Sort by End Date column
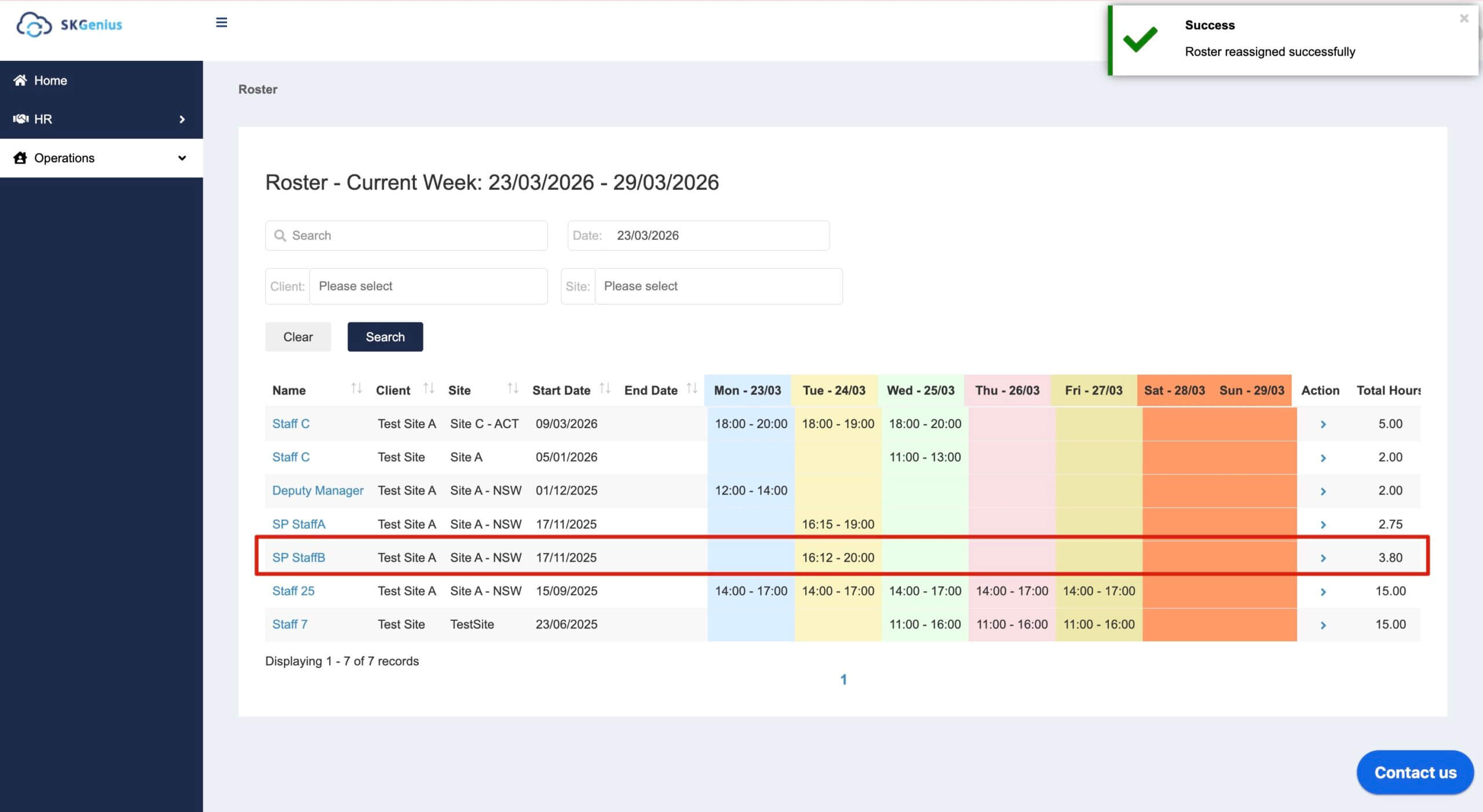Viewport: 1483px width, 812px height. click(692, 389)
